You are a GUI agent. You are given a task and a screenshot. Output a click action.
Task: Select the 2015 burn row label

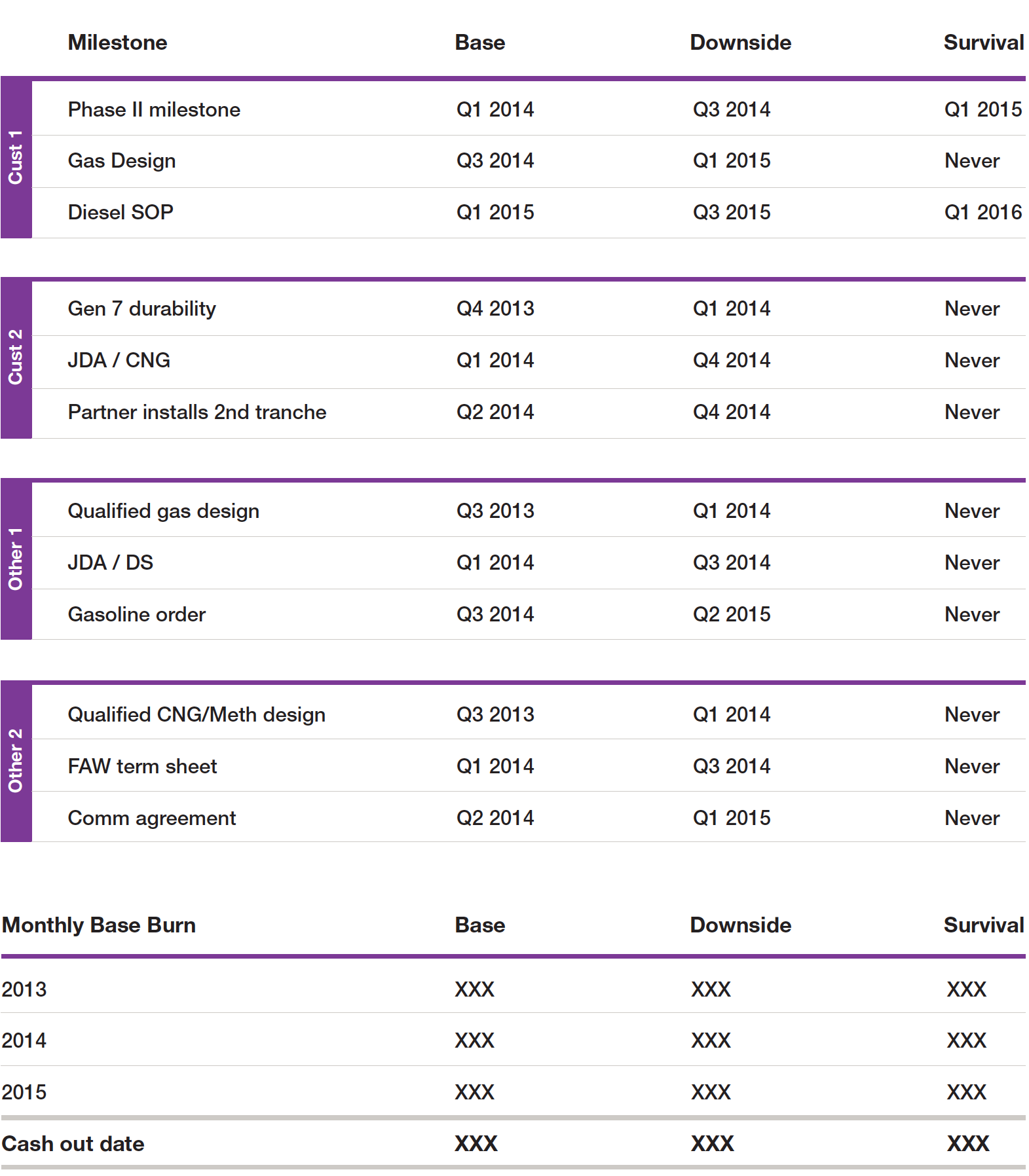coord(24,1092)
